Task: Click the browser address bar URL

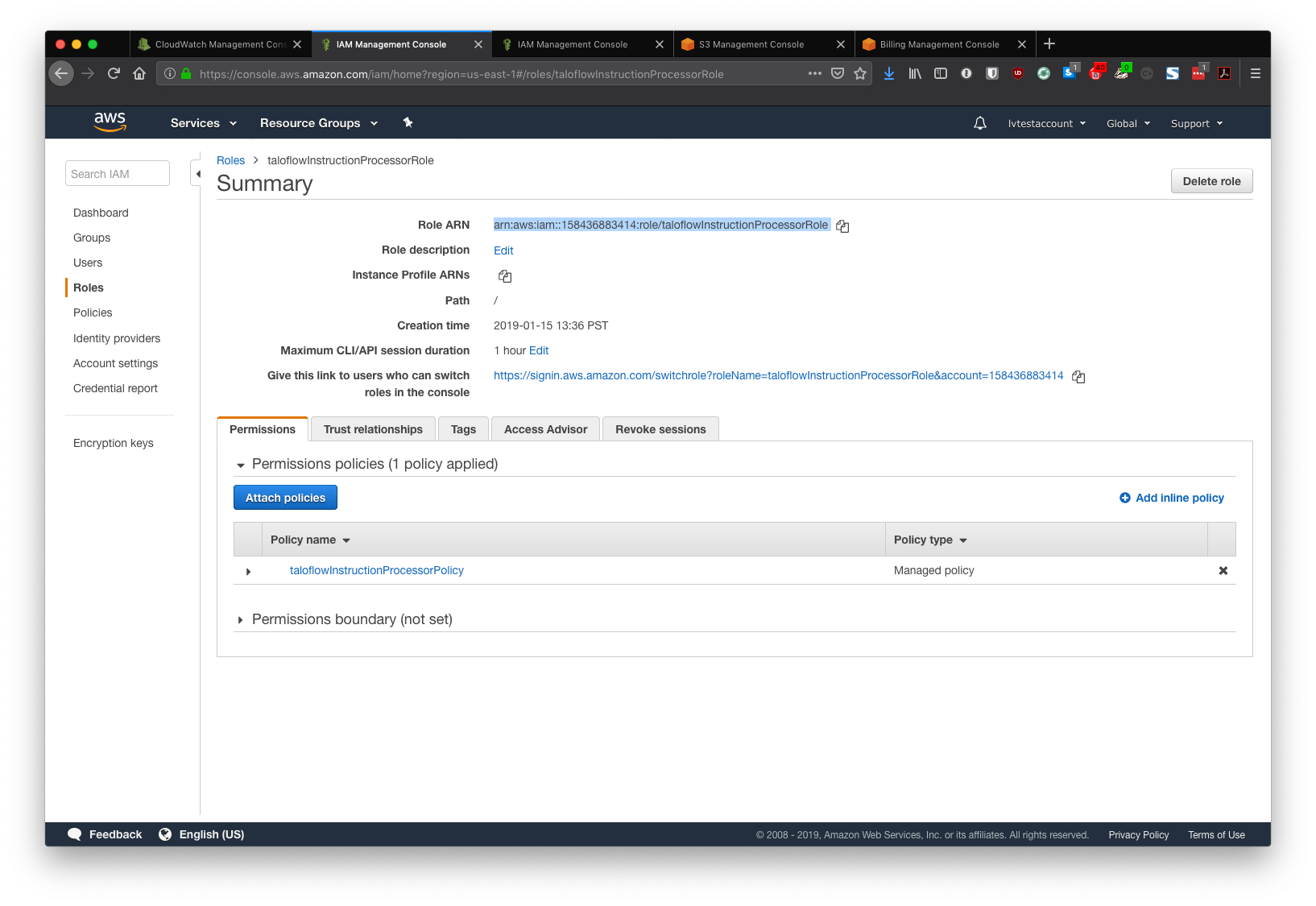Action: (x=461, y=74)
